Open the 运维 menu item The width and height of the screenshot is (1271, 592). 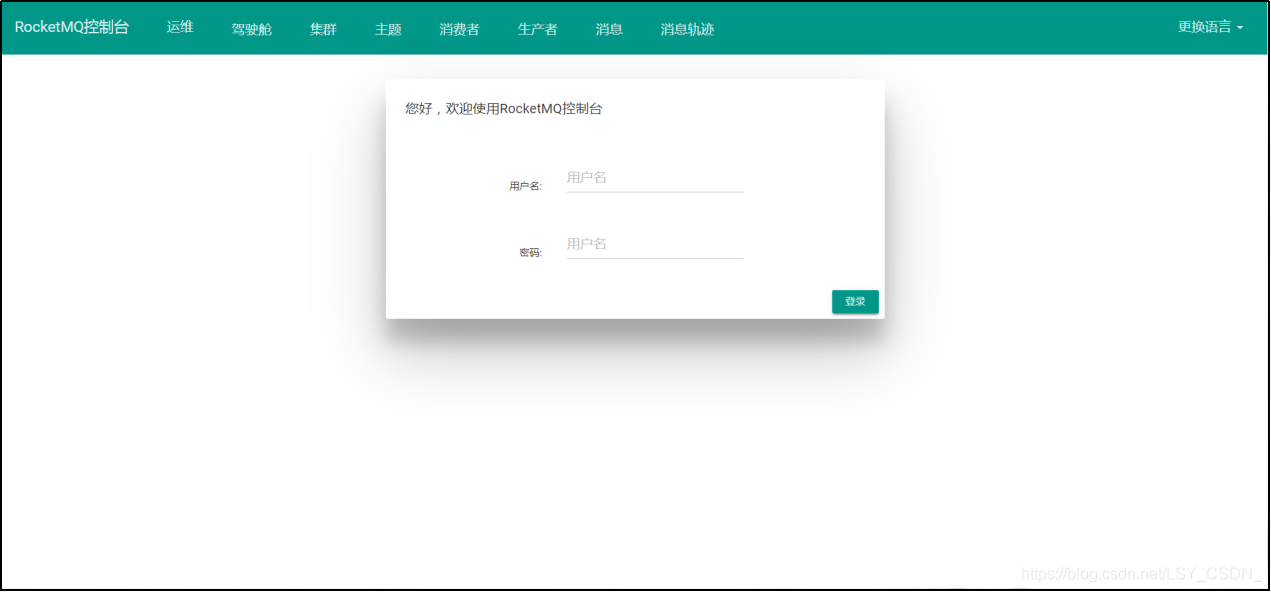[x=180, y=28]
